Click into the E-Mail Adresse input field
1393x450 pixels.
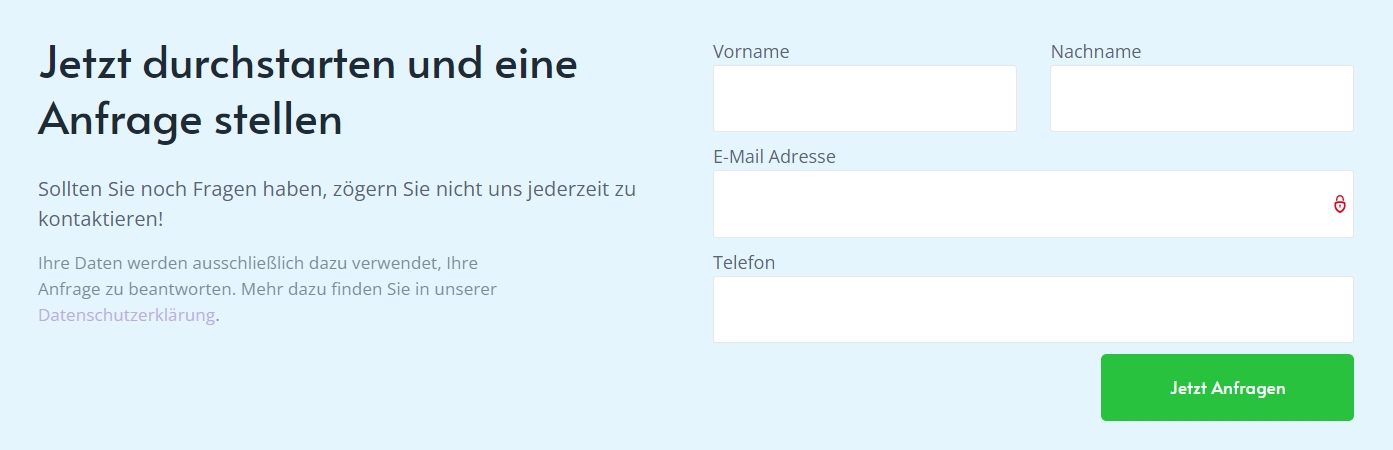pos(1033,204)
